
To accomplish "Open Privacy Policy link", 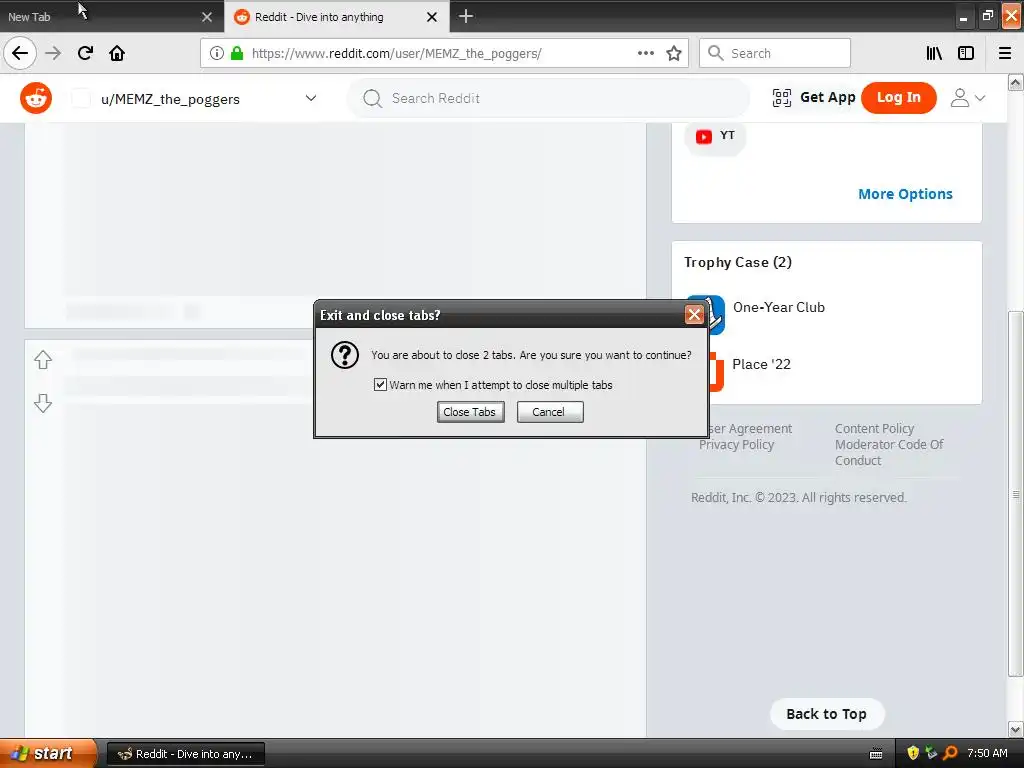I will [737, 445].
